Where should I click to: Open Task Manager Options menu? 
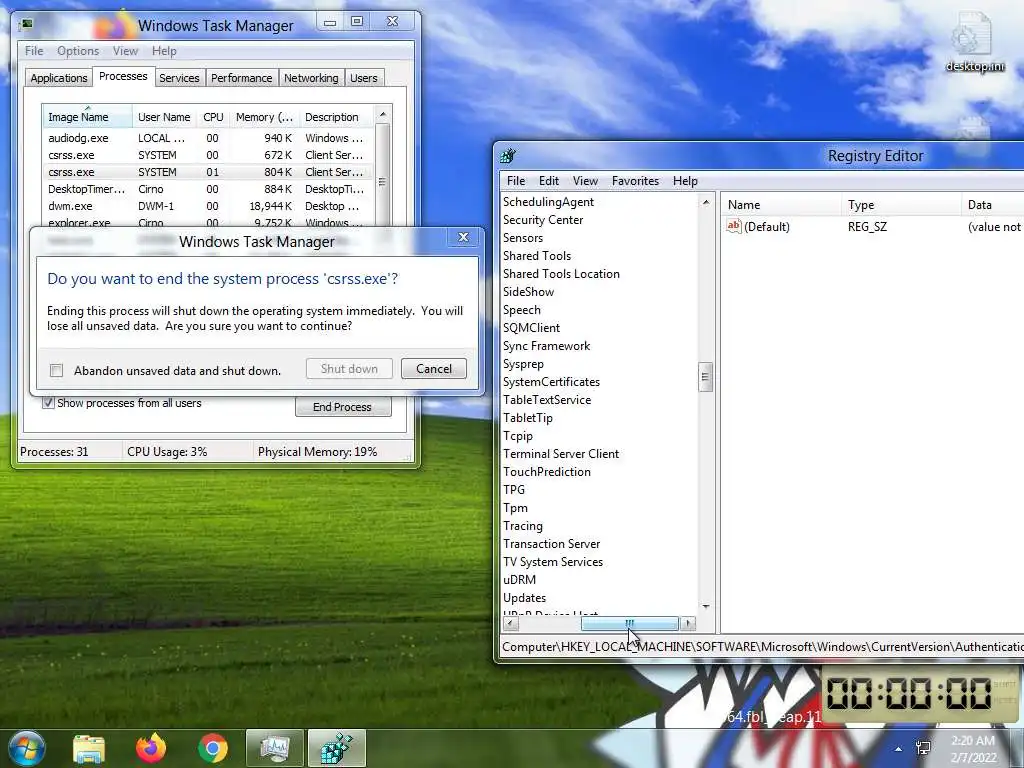tap(78, 51)
